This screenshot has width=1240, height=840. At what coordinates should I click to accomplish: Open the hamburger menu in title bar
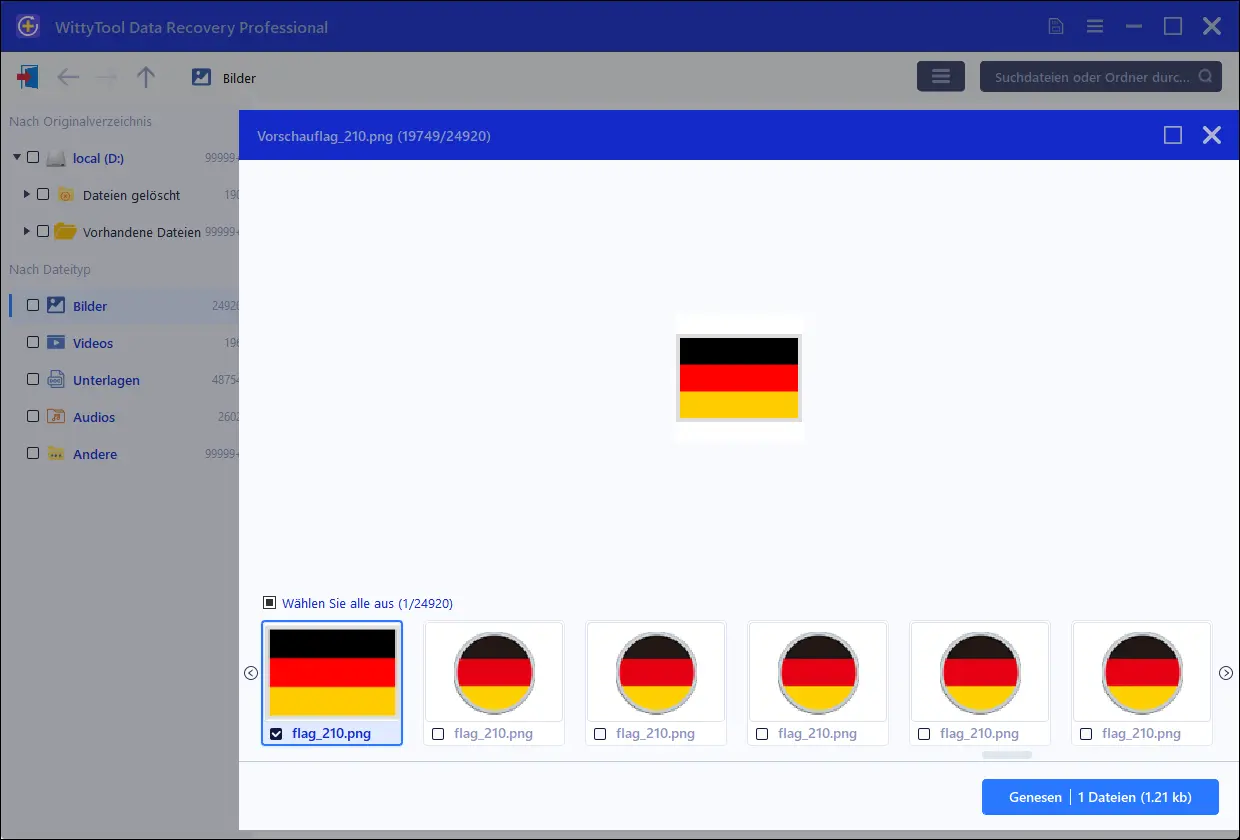coord(1095,26)
